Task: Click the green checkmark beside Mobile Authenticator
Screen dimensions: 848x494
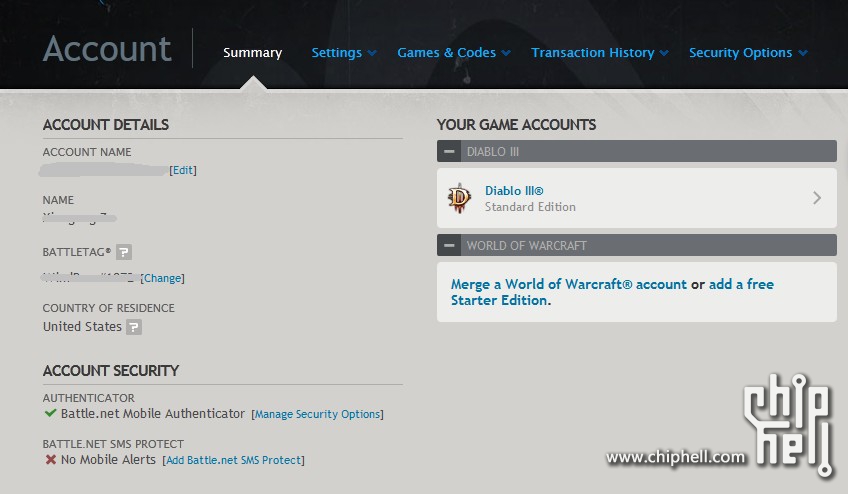Action: point(50,413)
